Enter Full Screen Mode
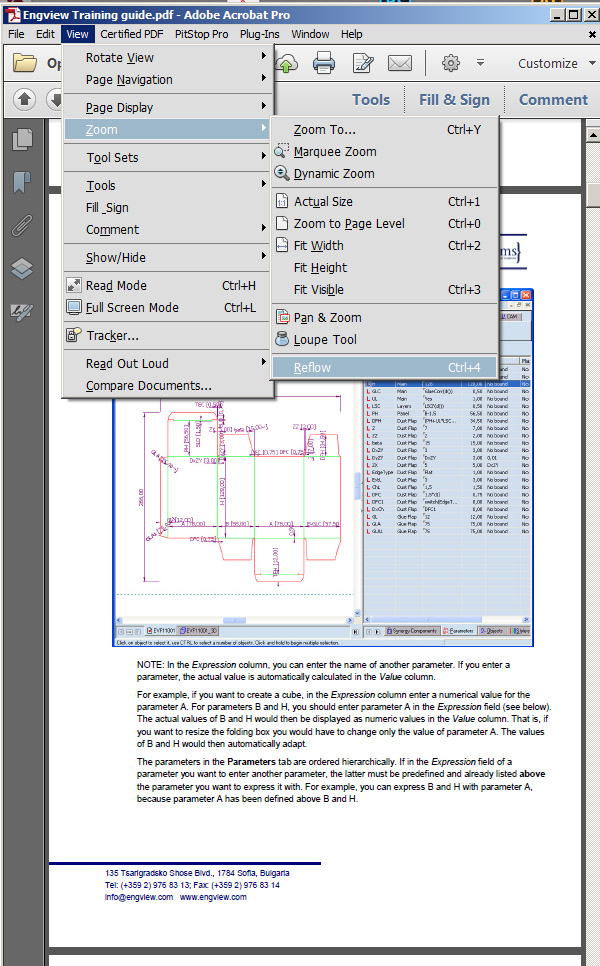600x966 pixels. [166, 308]
